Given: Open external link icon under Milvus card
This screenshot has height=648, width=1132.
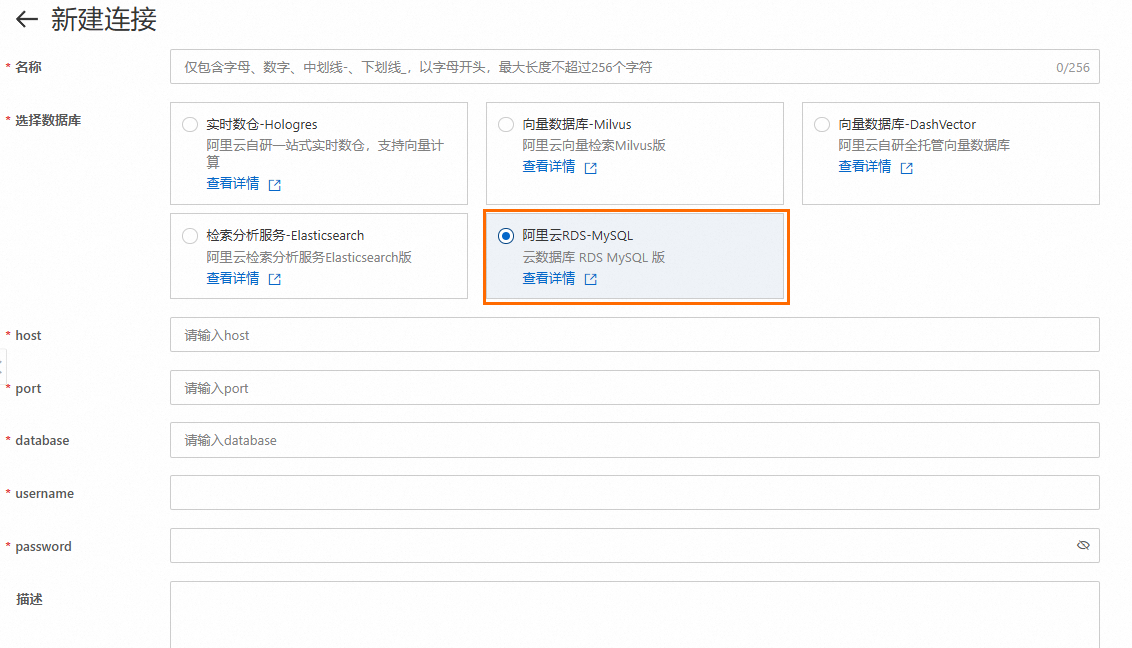Looking at the screenshot, I should click(591, 168).
